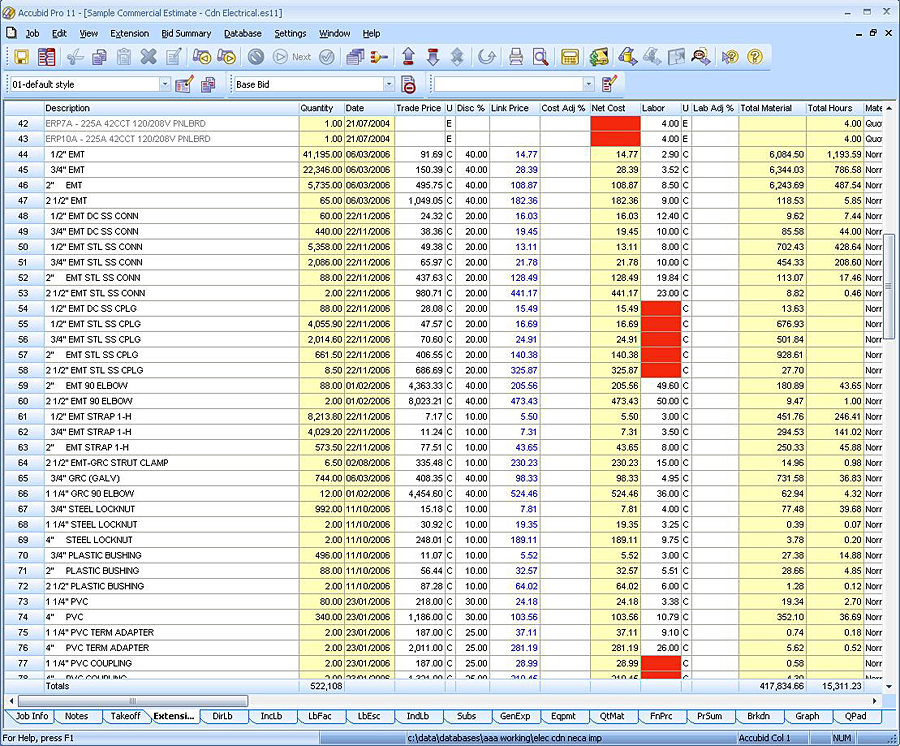Expand the 01-default style dropdown
This screenshot has height=746, width=900.
[x=164, y=85]
